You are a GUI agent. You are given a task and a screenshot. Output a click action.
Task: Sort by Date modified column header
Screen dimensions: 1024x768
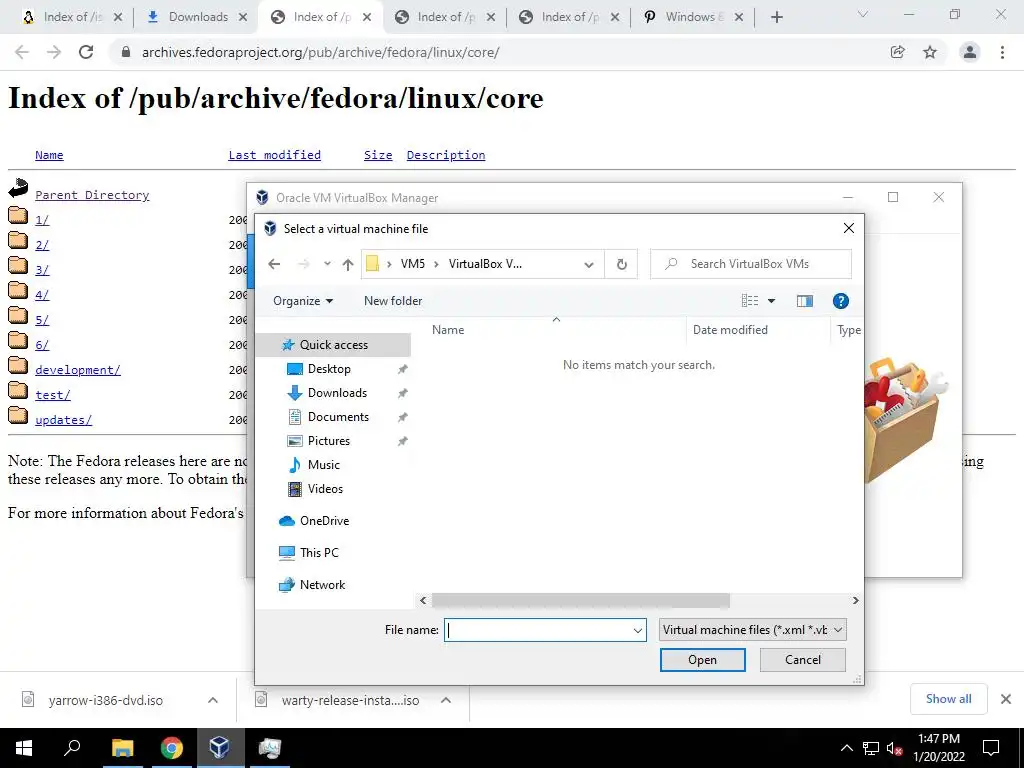(730, 330)
